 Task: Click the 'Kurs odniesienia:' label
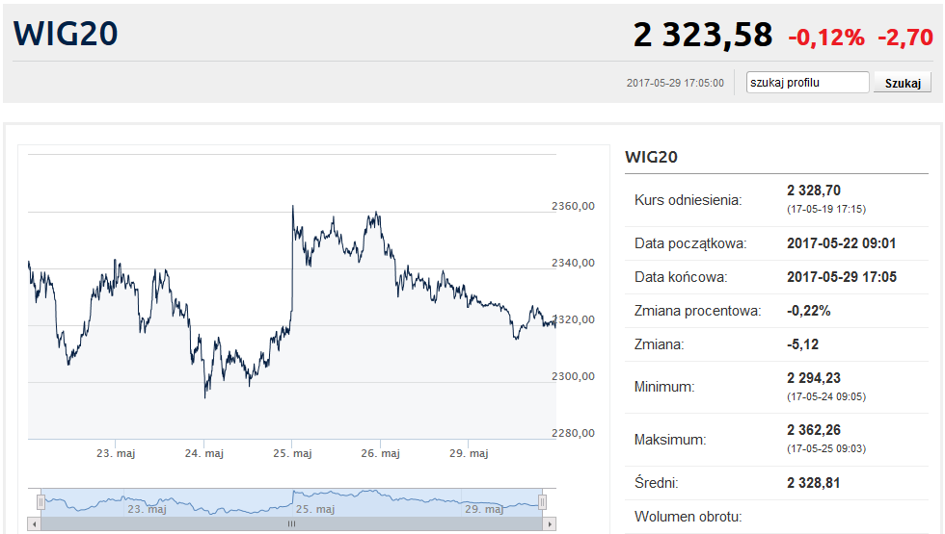click(x=688, y=200)
